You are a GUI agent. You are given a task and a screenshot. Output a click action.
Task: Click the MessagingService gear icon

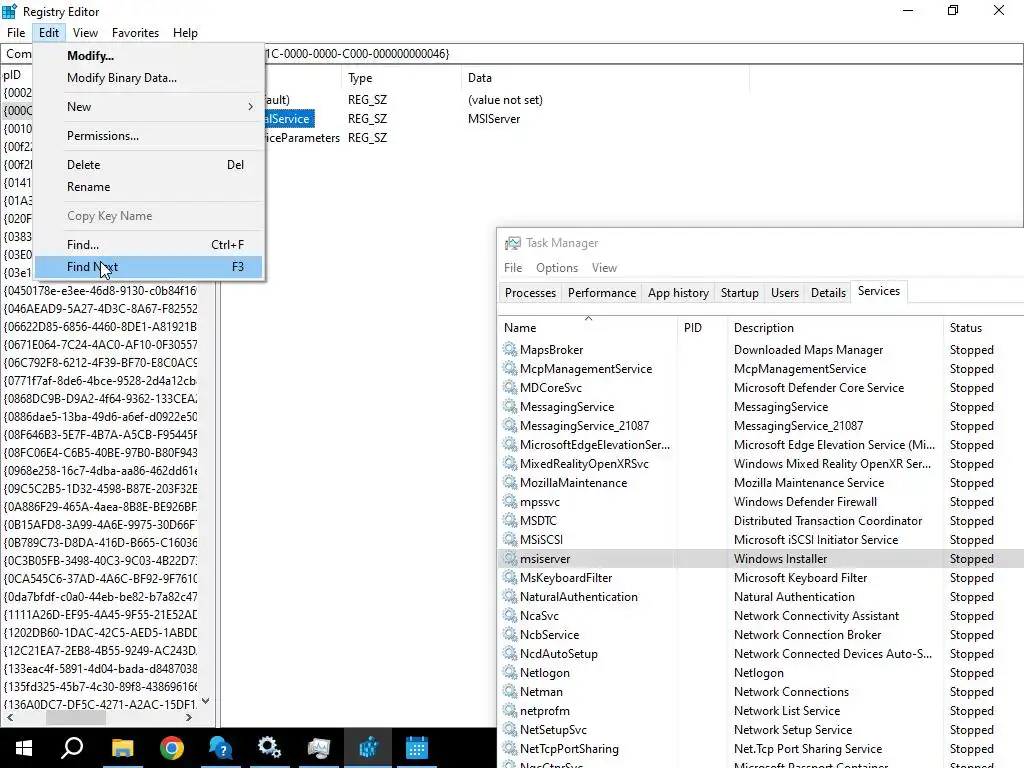509,406
